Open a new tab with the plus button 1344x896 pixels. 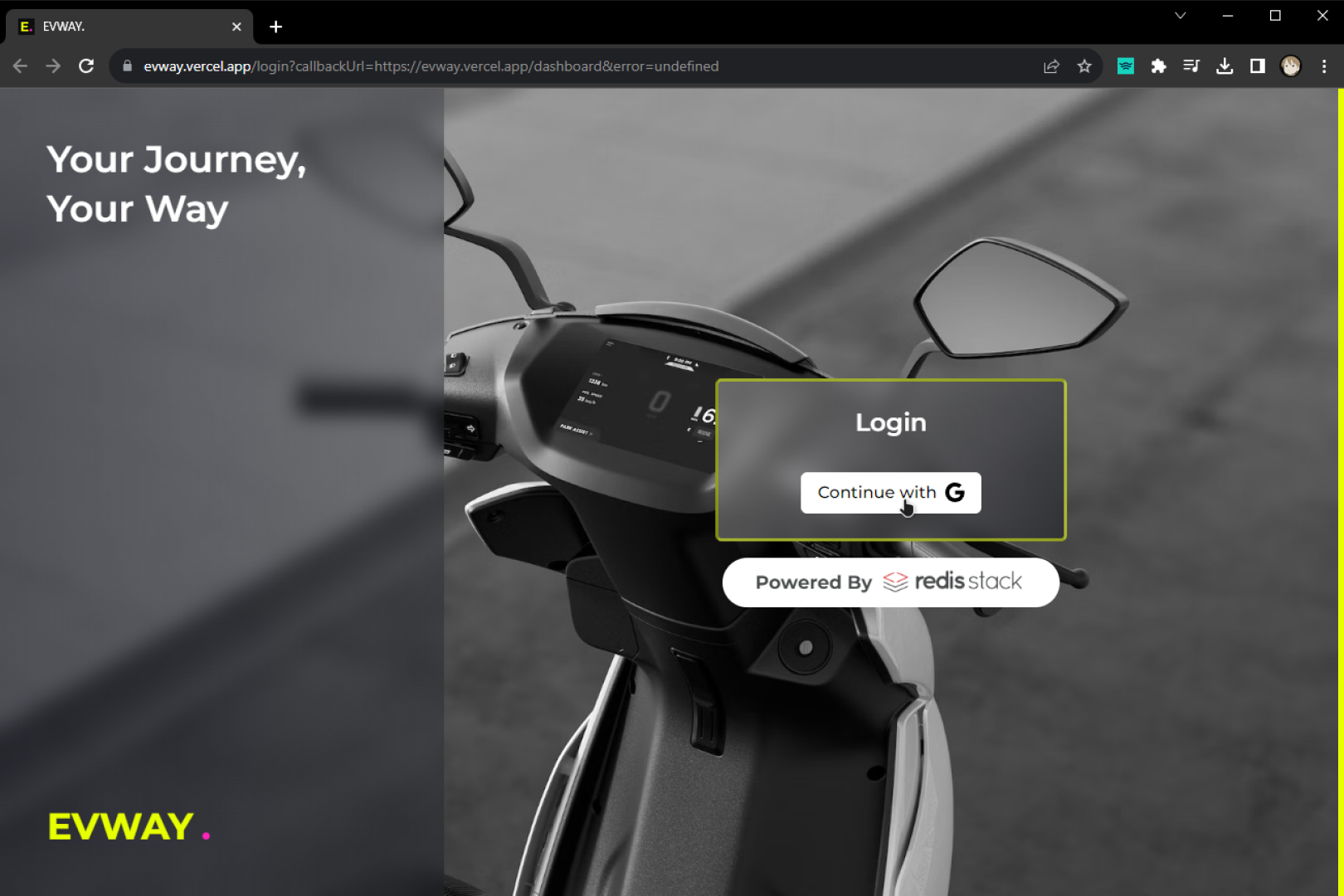pos(275,27)
